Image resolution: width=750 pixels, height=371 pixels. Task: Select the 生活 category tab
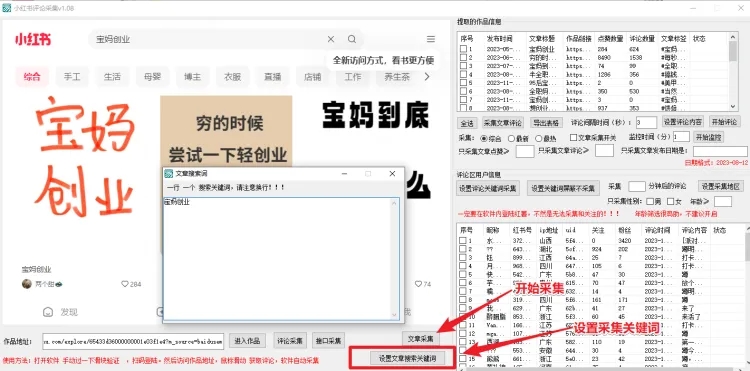pyautogui.click(x=112, y=76)
